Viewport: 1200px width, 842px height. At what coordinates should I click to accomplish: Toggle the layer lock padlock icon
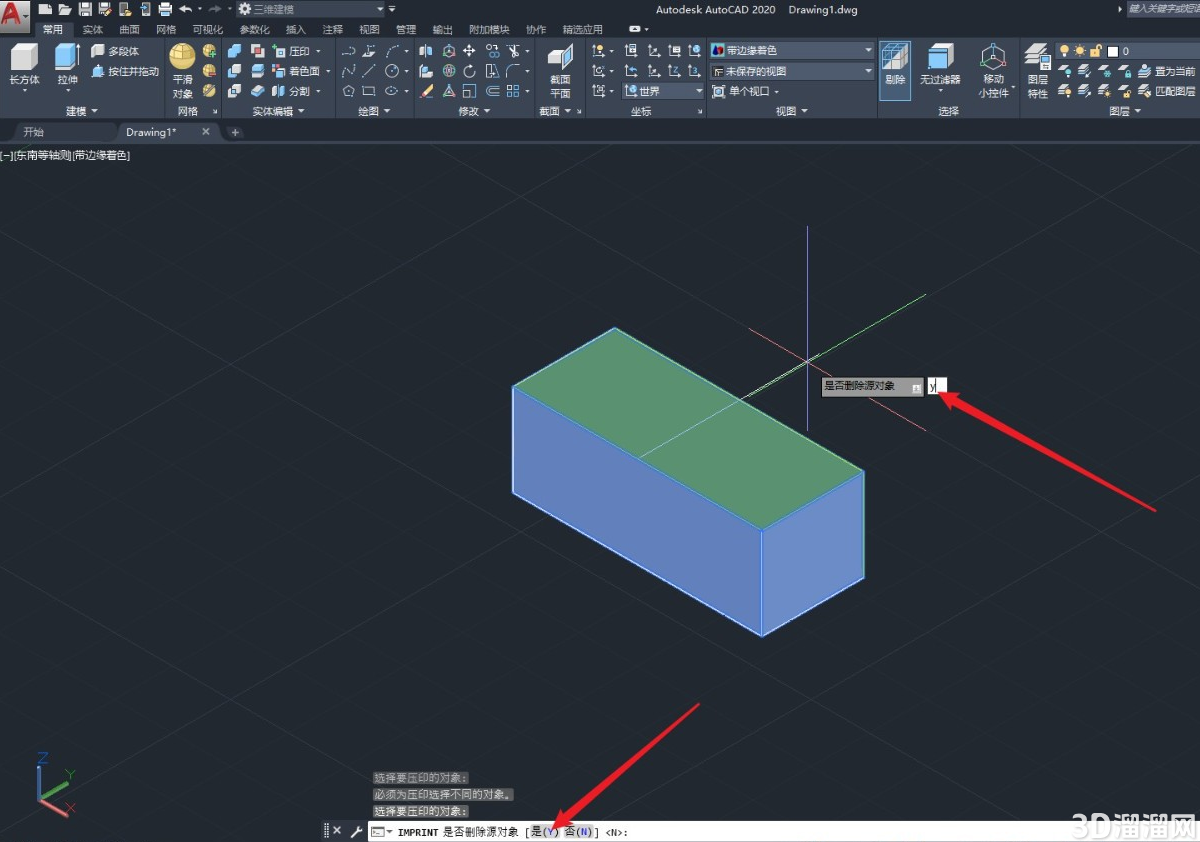(x=1096, y=51)
